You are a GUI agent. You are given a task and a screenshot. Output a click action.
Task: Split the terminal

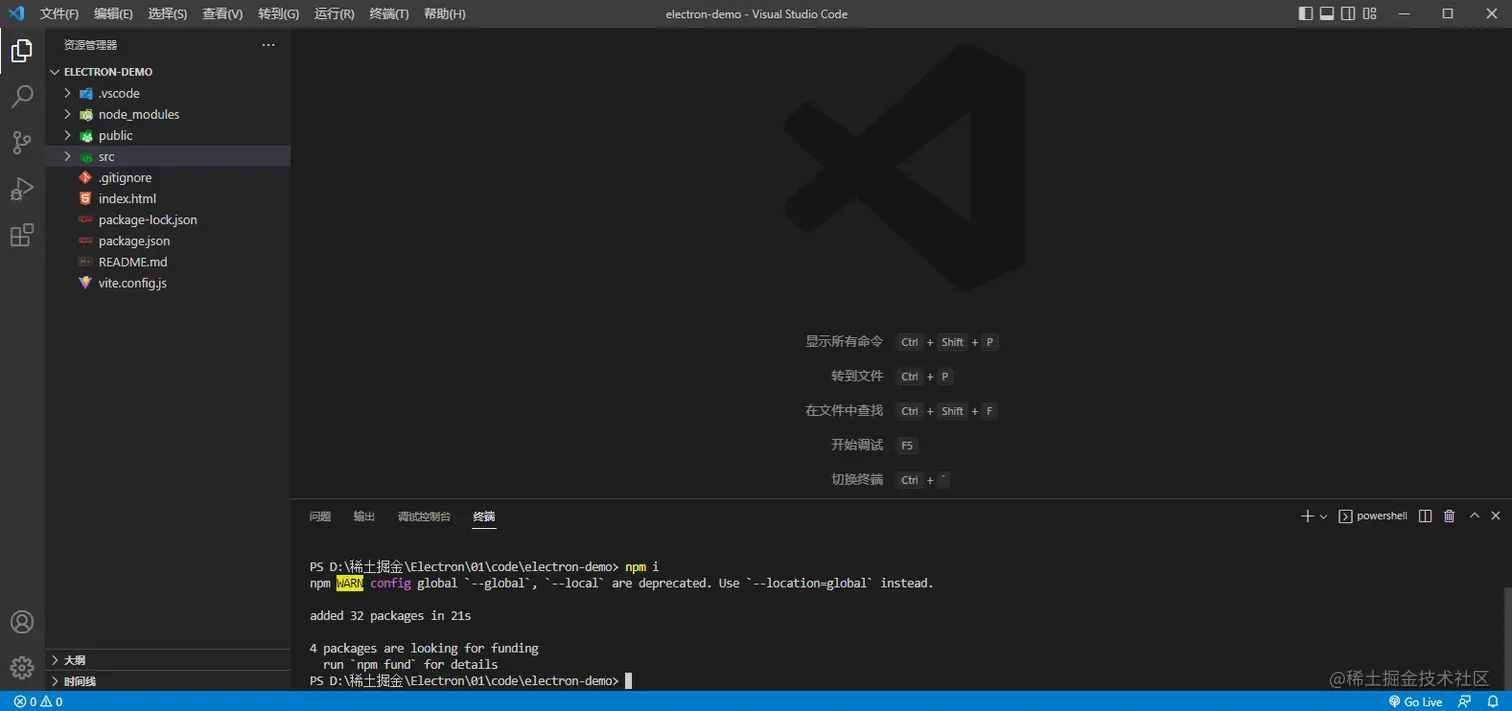(x=1425, y=516)
